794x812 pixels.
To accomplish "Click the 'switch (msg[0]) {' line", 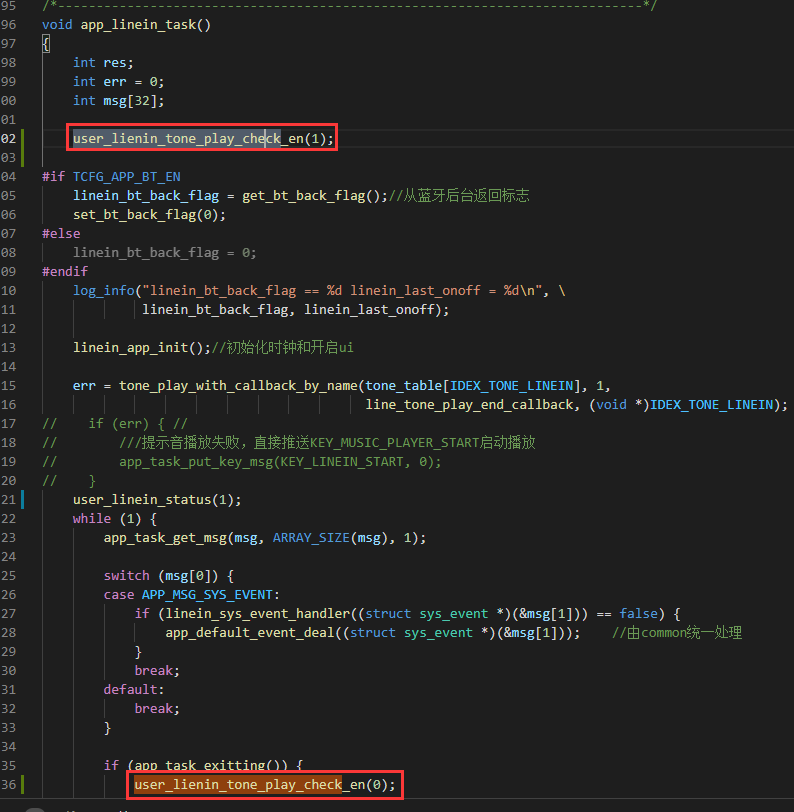I will point(169,576).
